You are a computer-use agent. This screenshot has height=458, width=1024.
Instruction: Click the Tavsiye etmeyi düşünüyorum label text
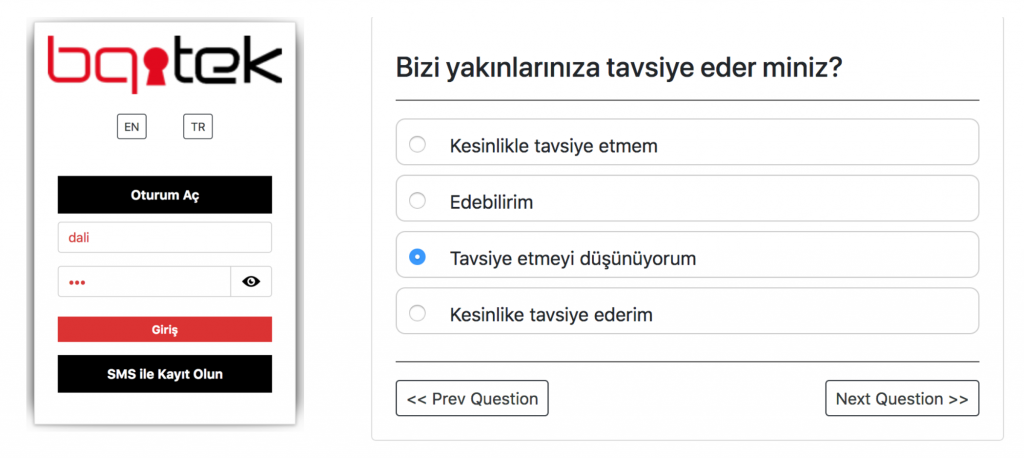(x=573, y=259)
